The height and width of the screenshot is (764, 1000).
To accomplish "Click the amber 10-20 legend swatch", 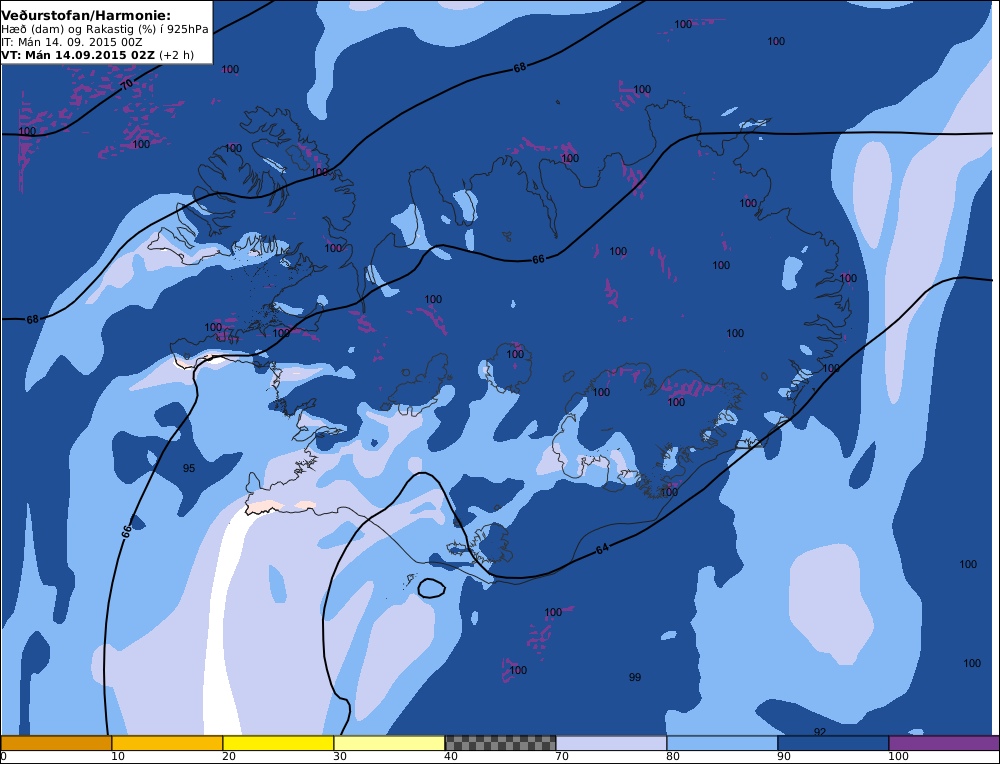I will [x=167, y=743].
